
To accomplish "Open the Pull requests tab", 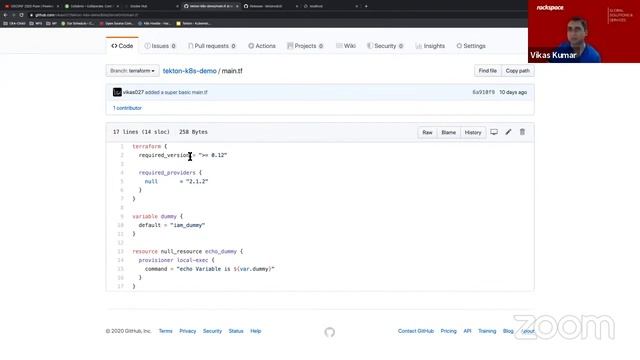I will (x=212, y=46).
